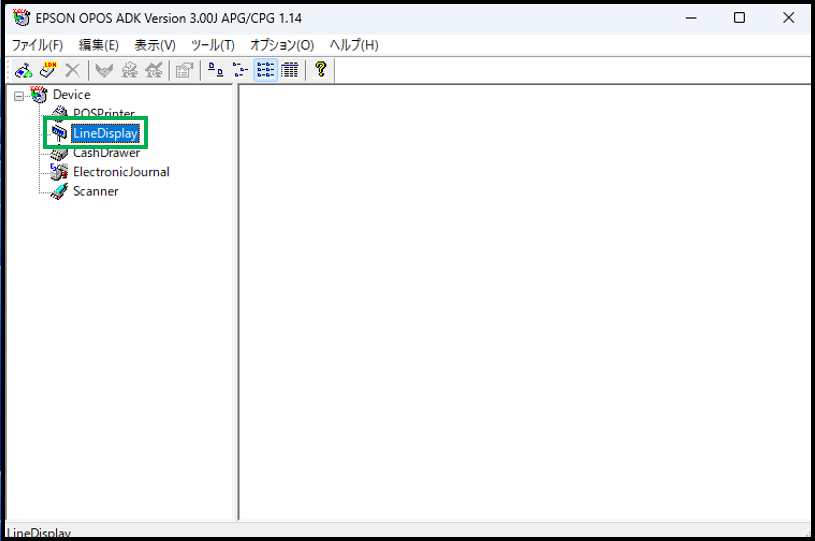Open the ツール(T) menu
This screenshot has height=541, width=815.
tap(212, 45)
